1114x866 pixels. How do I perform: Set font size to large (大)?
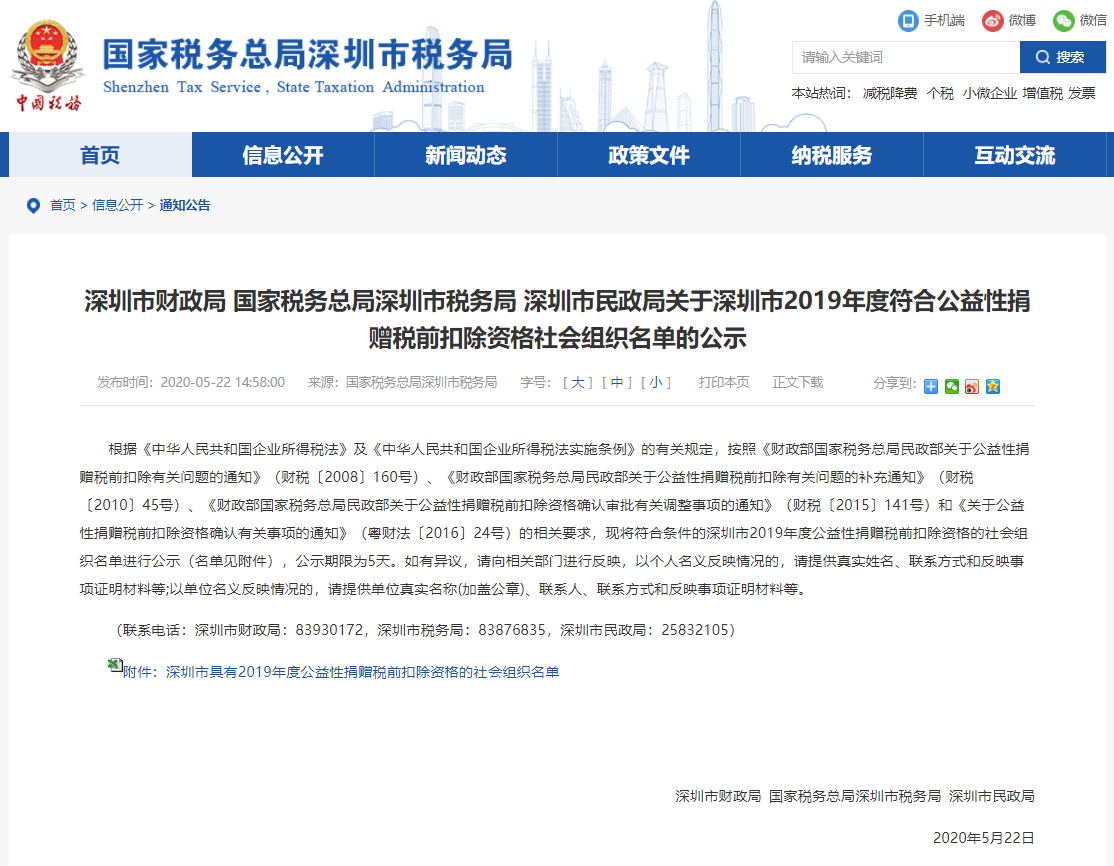point(577,382)
